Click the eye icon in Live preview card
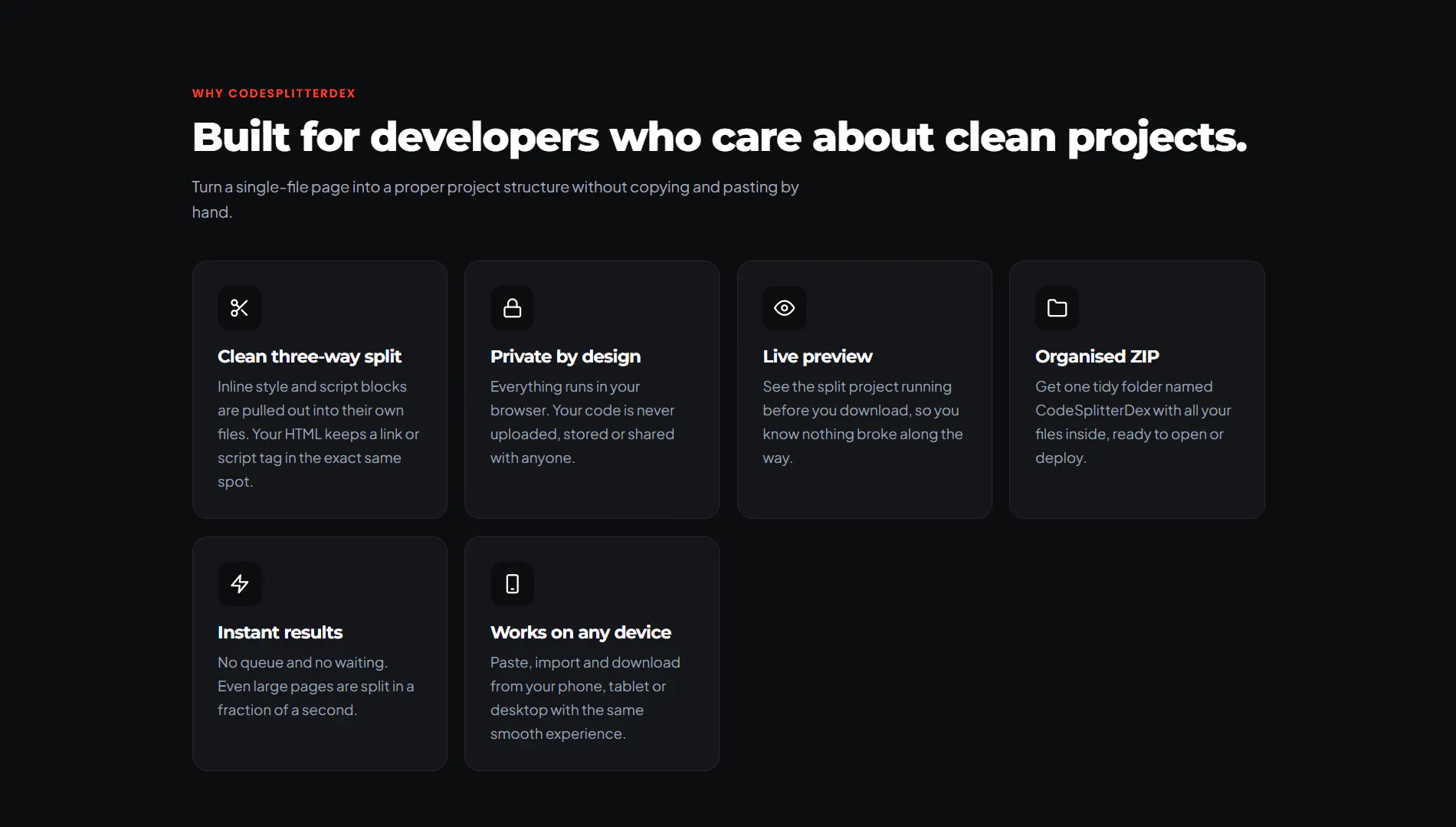 (x=785, y=308)
